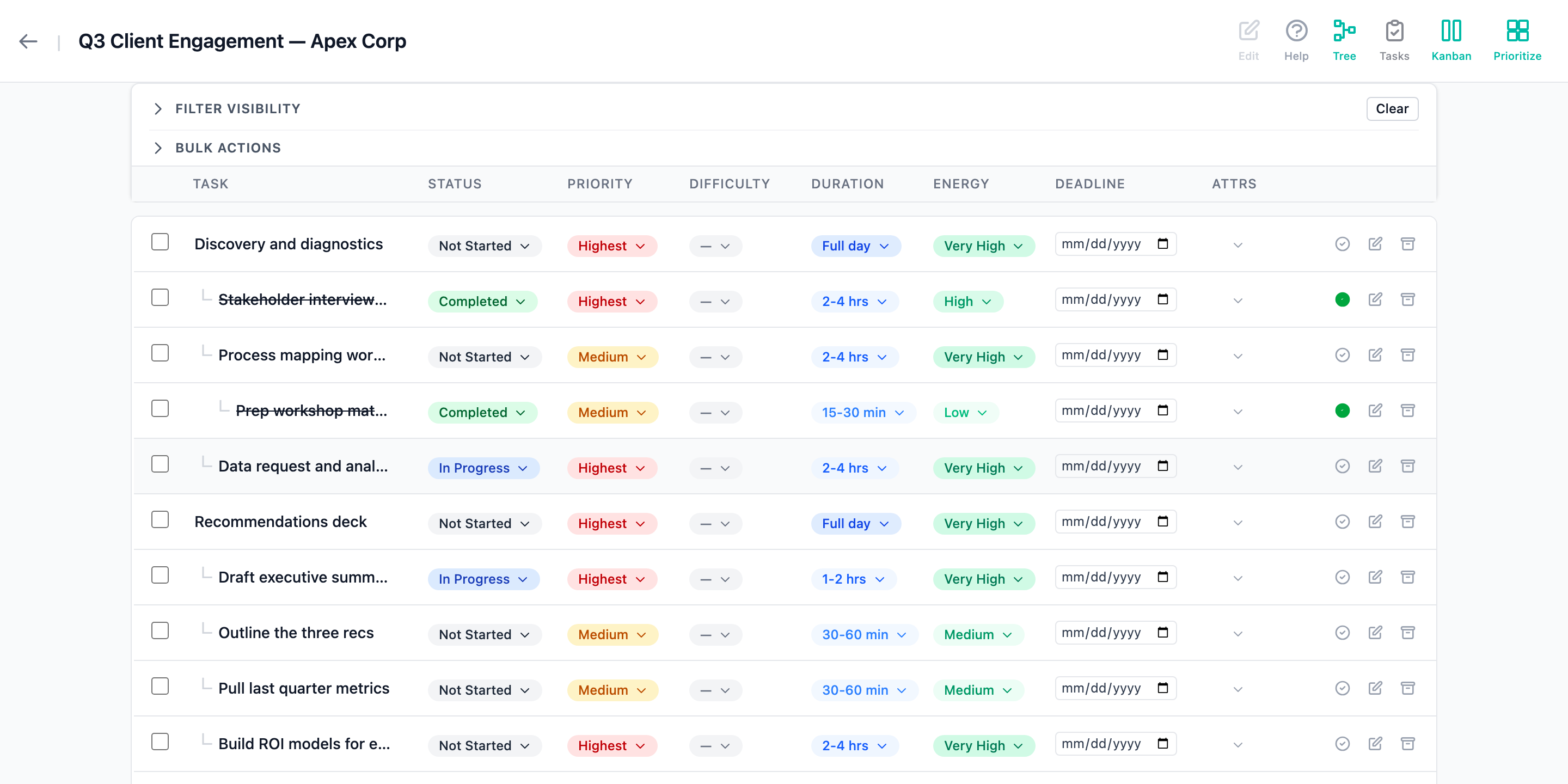Change energy level for Data request row
Screen dimensions: 1568x784
point(983,468)
